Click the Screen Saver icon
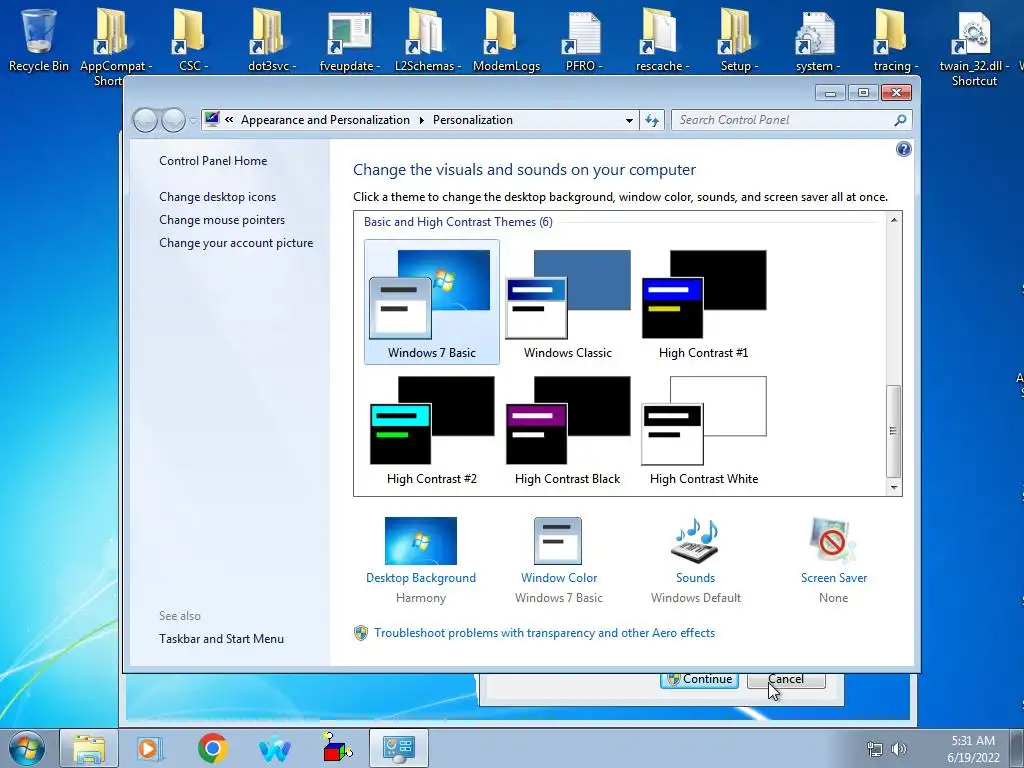The width and height of the screenshot is (1024, 768). (x=833, y=541)
